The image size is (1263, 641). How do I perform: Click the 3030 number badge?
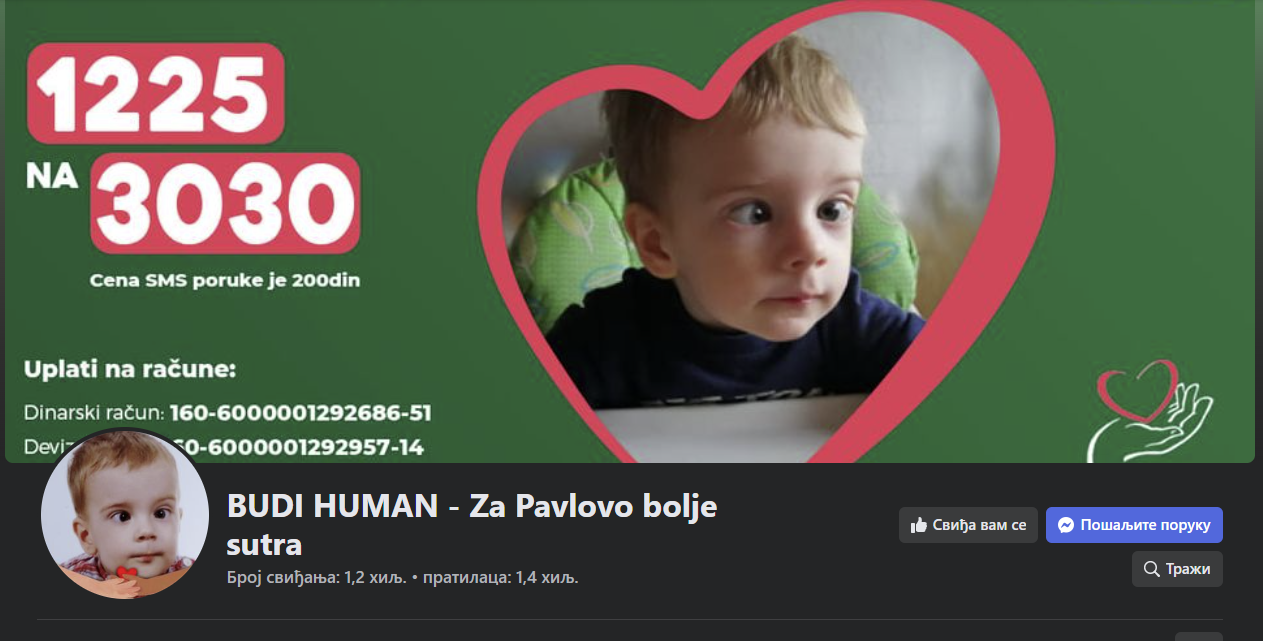click(225, 204)
